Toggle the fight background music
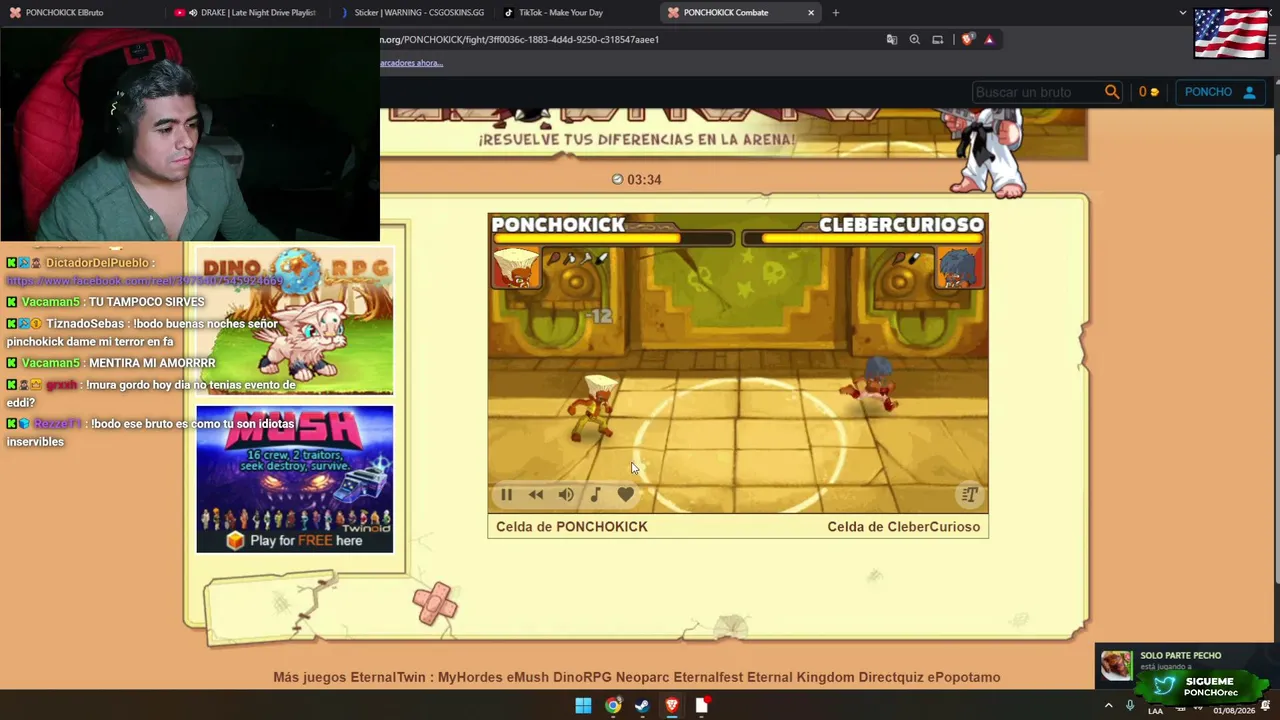The height and width of the screenshot is (720, 1280). pyautogui.click(x=595, y=494)
